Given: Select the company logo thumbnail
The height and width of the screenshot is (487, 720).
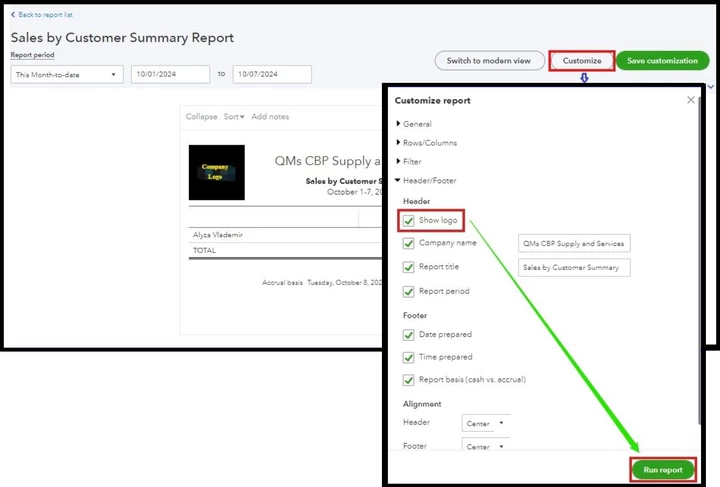Looking at the screenshot, I should point(217,173).
